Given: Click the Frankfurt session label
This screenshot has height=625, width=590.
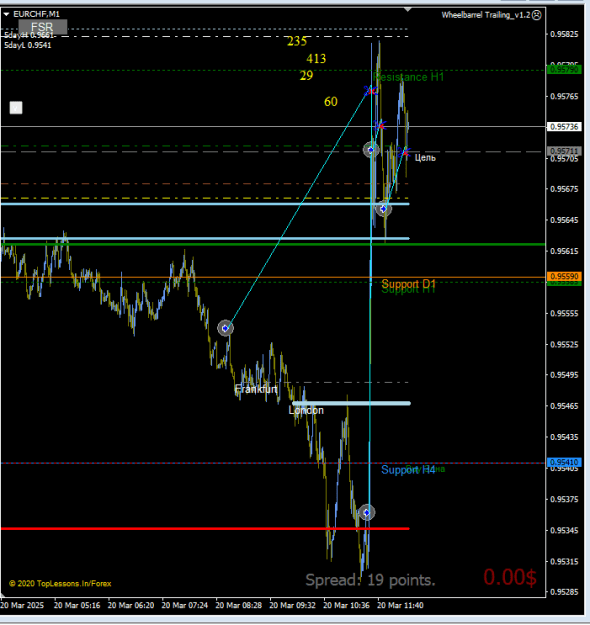Looking at the screenshot, I should [x=256, y=389].
